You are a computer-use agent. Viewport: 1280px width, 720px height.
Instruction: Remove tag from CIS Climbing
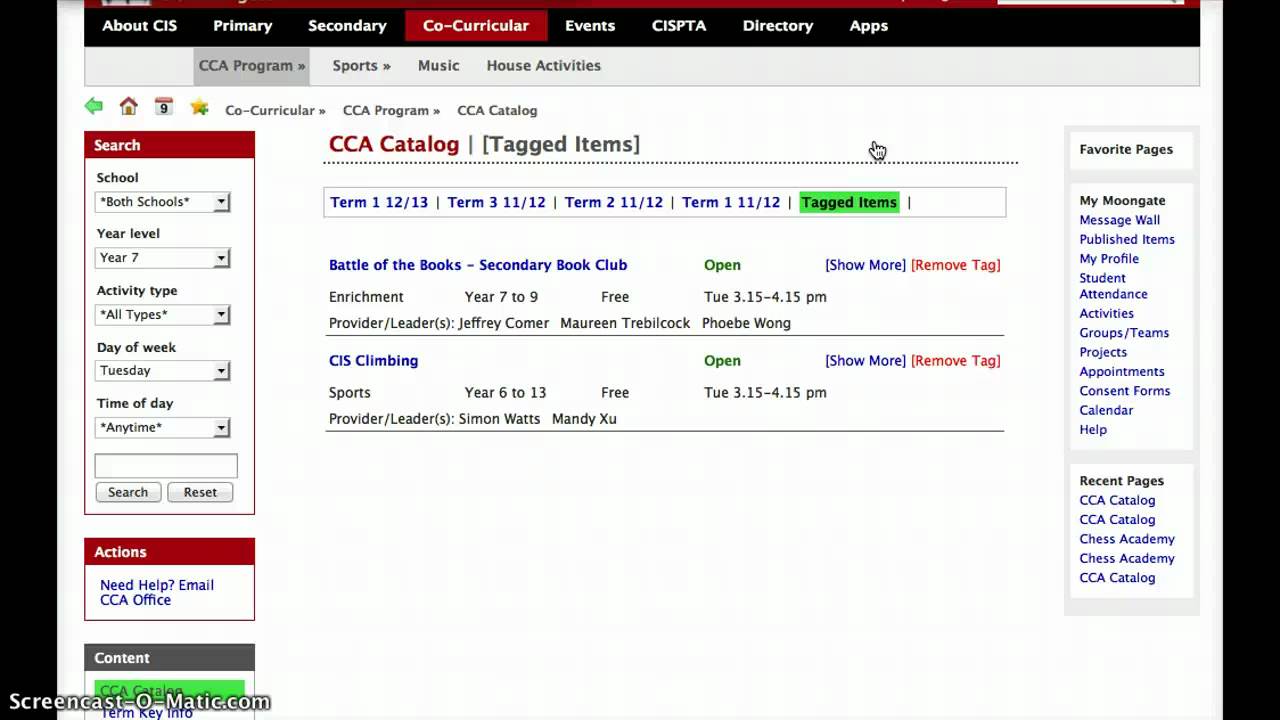pyautogui.click(x=955, y=361)
